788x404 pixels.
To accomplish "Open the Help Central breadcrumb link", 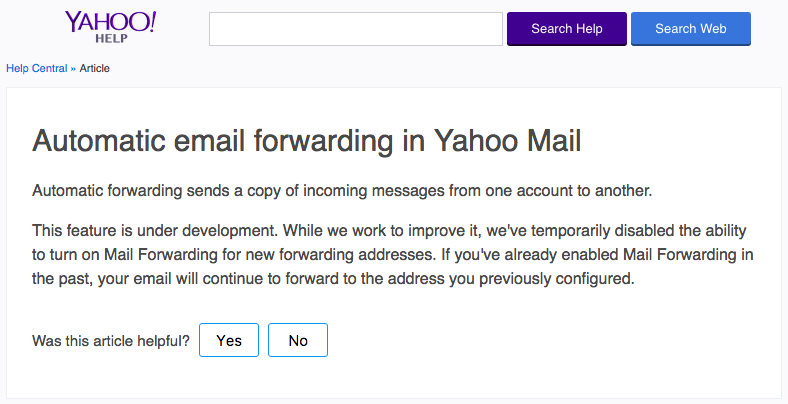I will pos(36,68).
